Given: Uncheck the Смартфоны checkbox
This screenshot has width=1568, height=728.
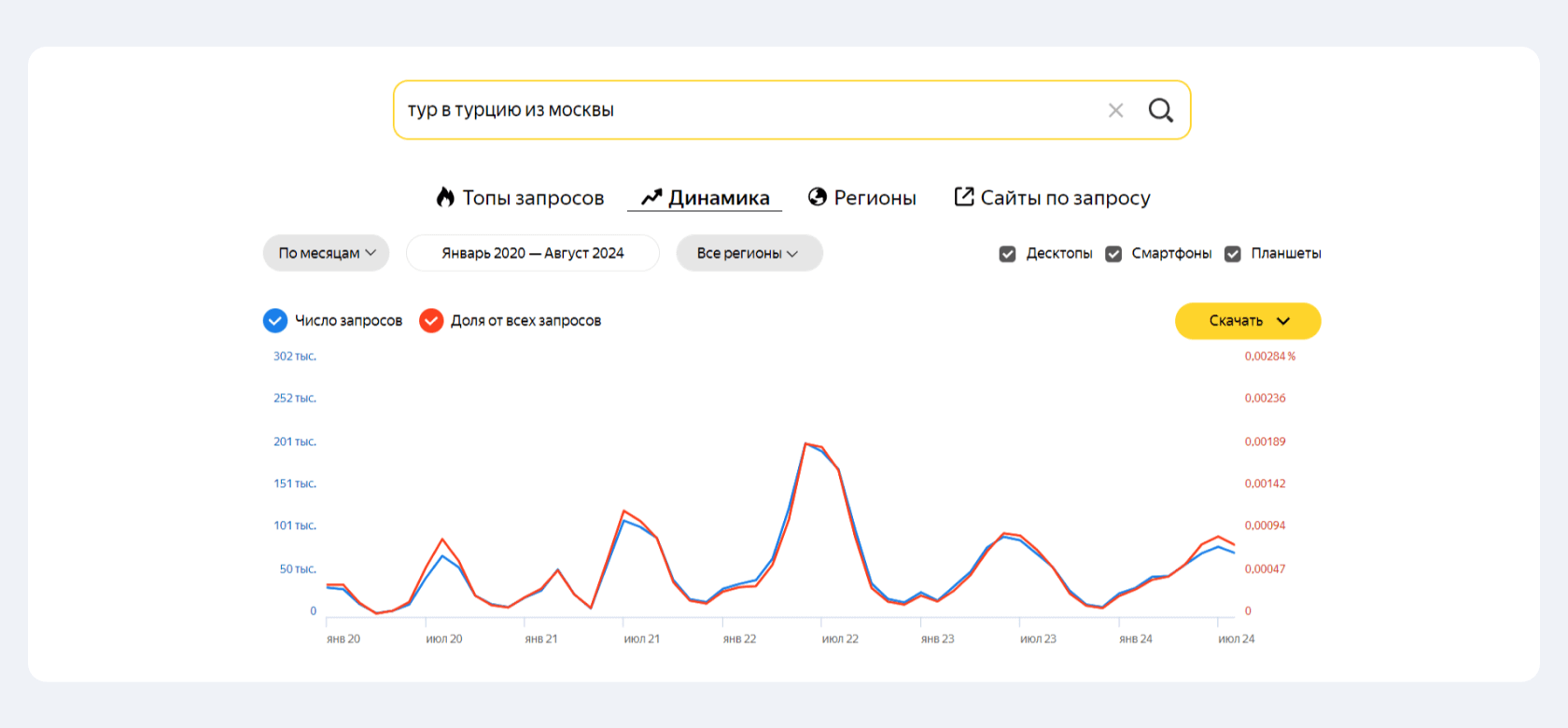Looking at the screenshot, I should coord(1113,254).
